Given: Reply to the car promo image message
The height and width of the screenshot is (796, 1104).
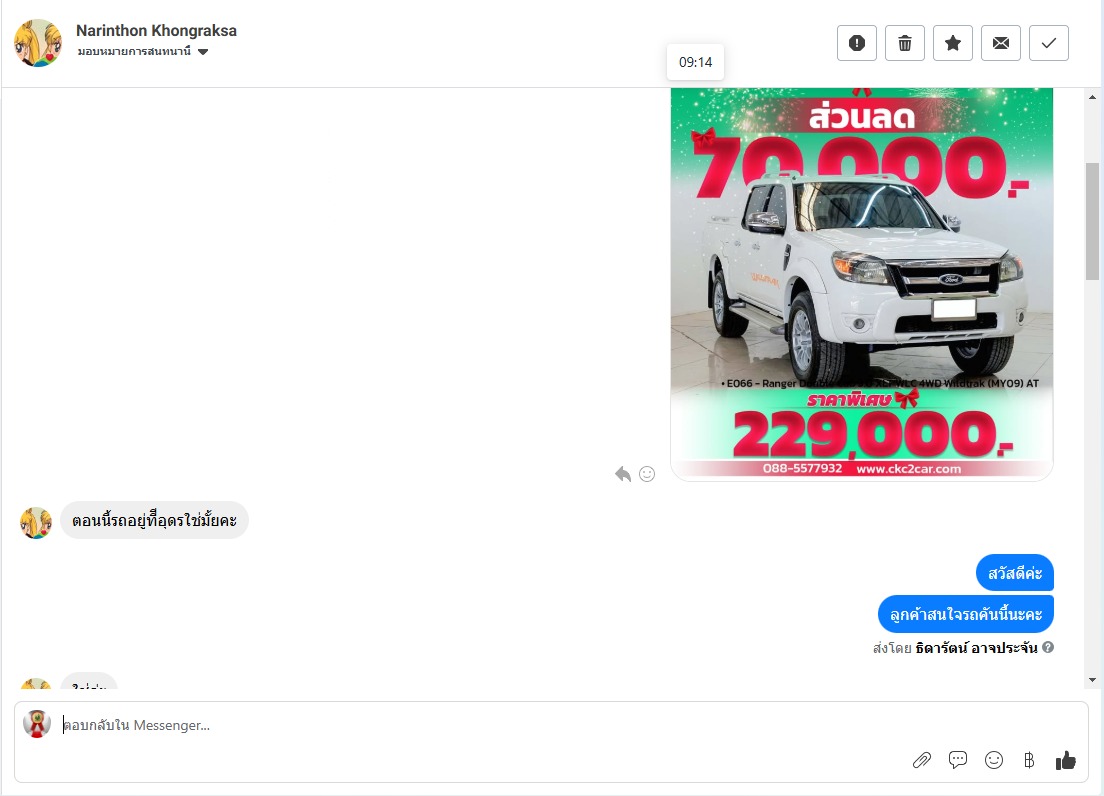Looking at the screenshot, I should (x=622, y=474).
